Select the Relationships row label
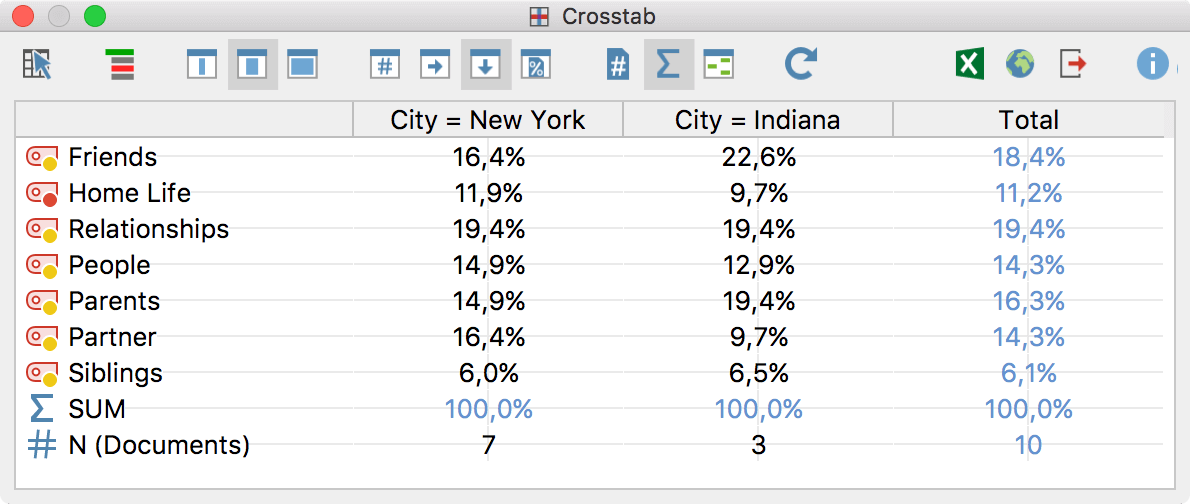The width and height of the screenshot is (1190, 504). [x=149, y=228]
